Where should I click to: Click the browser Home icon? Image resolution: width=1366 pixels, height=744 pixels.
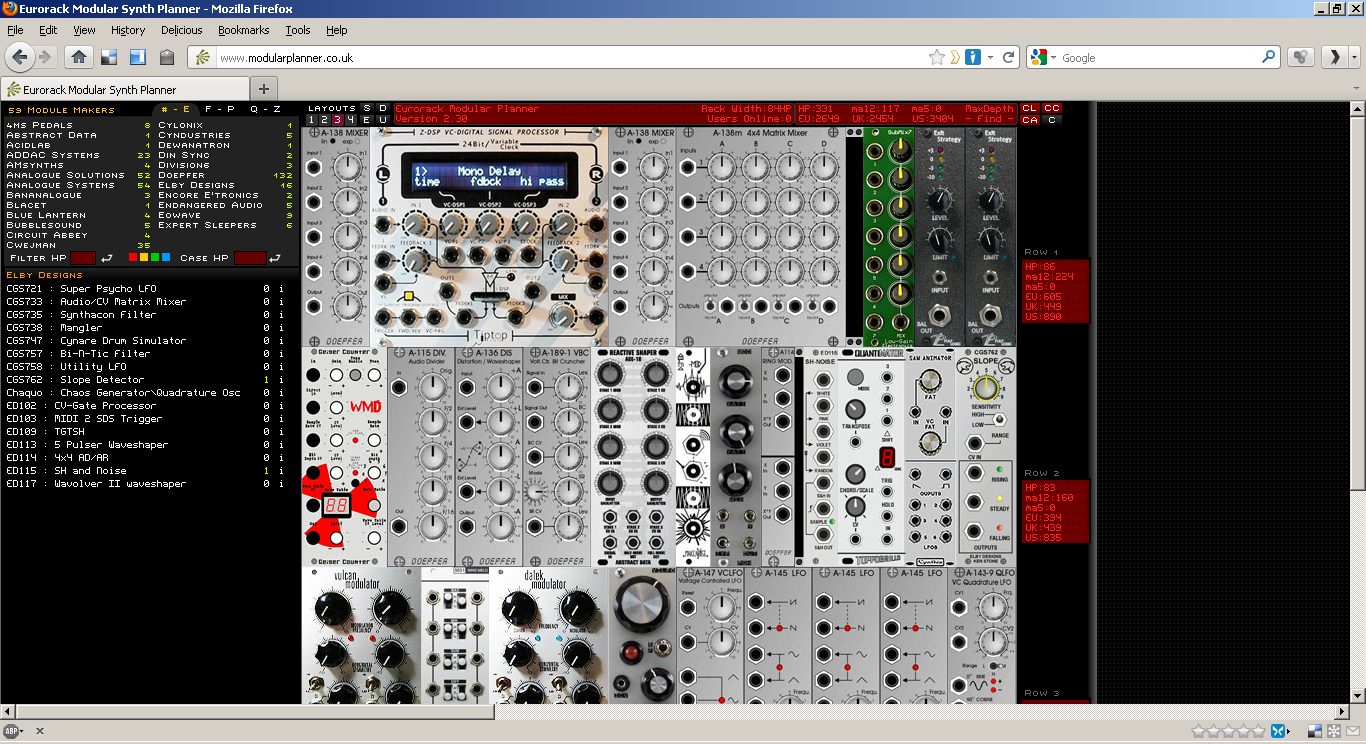pos(79,57)
